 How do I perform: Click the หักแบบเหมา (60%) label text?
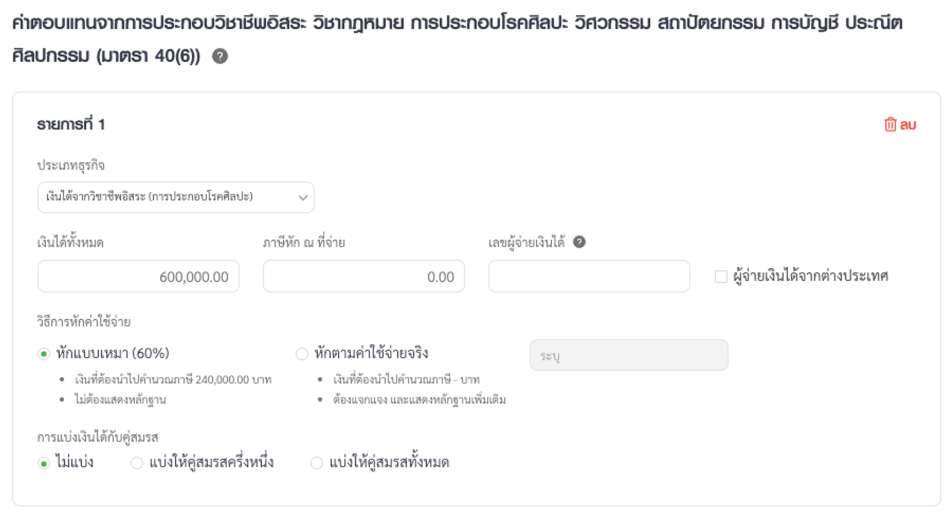(x=113, y=353)
